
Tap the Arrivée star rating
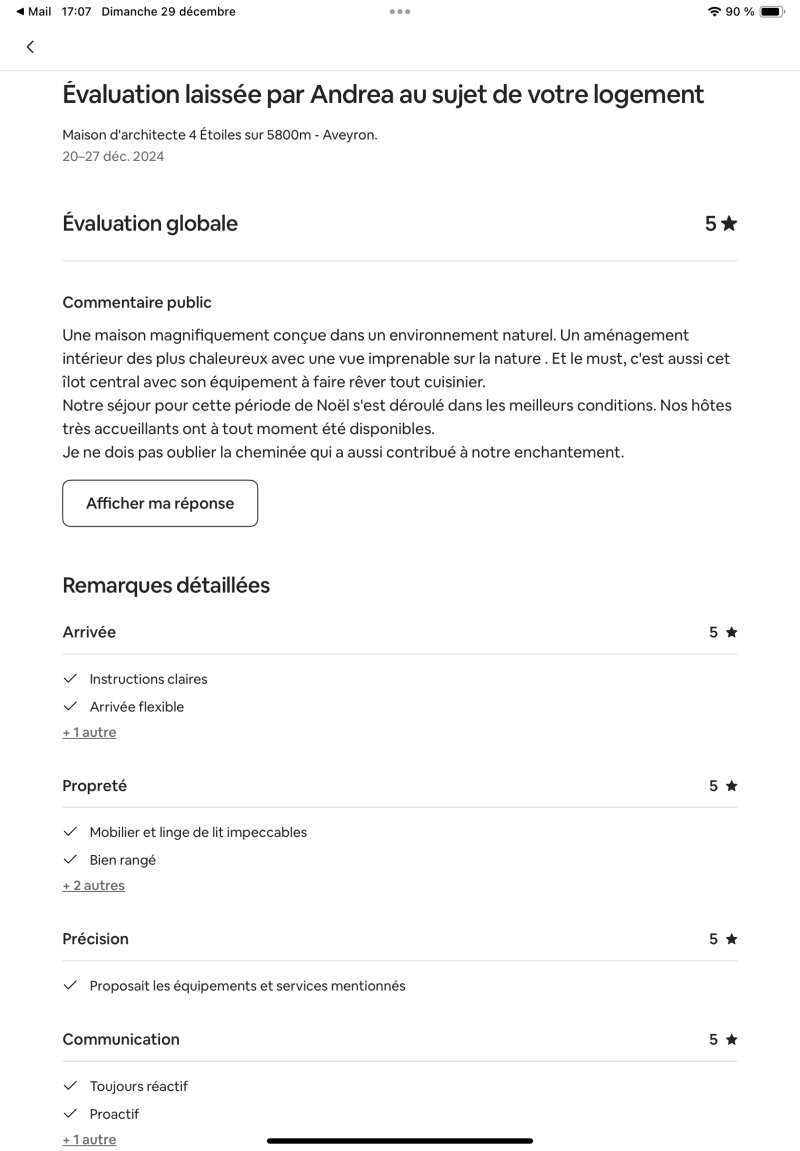pos(723,632)
